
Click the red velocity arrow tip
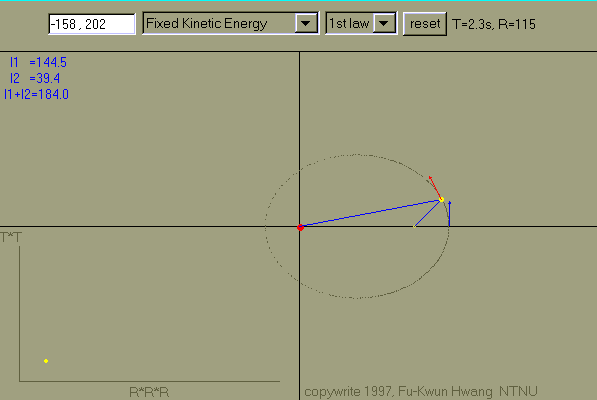click(430, 177)
